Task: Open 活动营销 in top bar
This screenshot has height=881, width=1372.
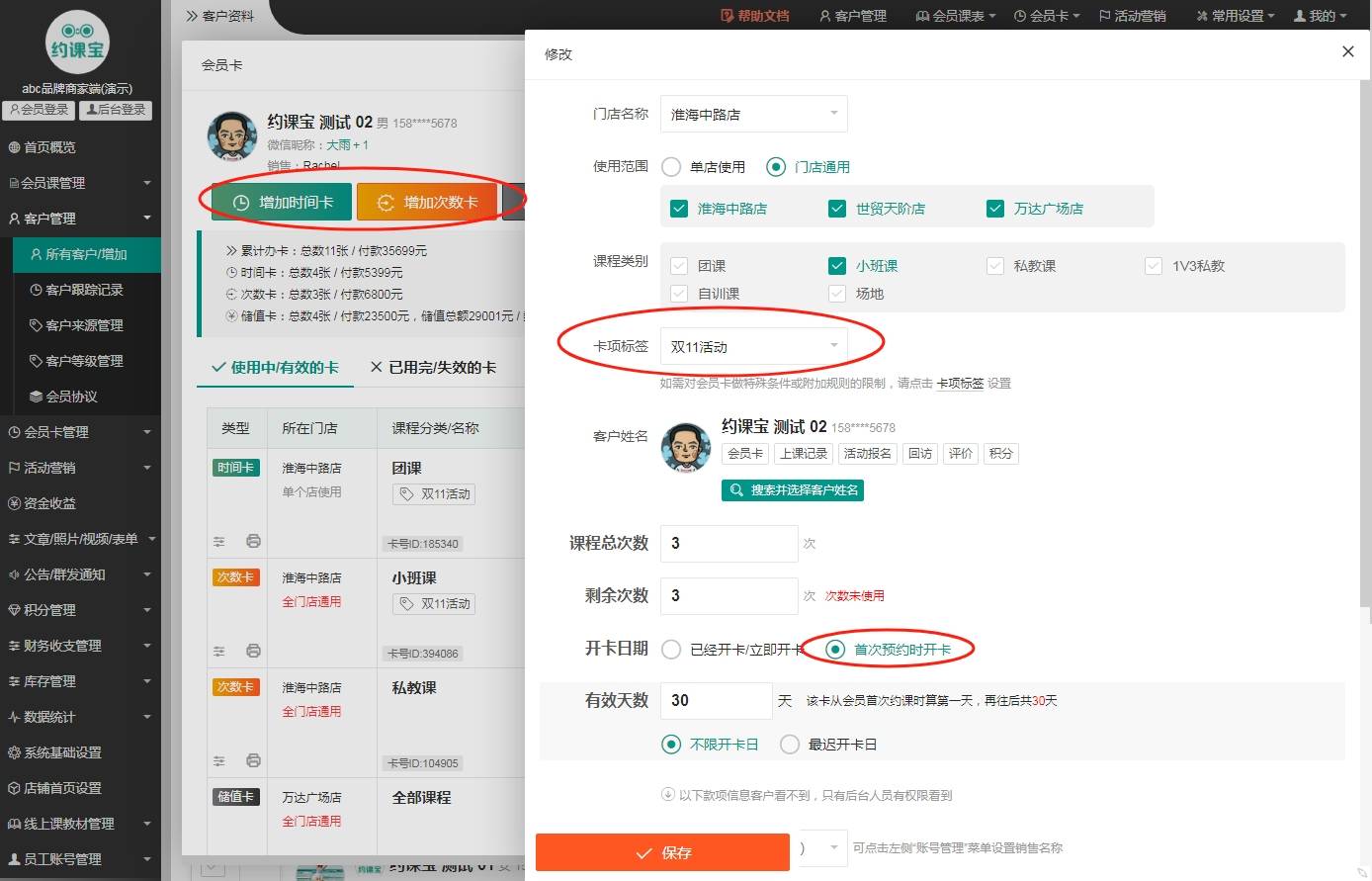Action: point(1133,16)
